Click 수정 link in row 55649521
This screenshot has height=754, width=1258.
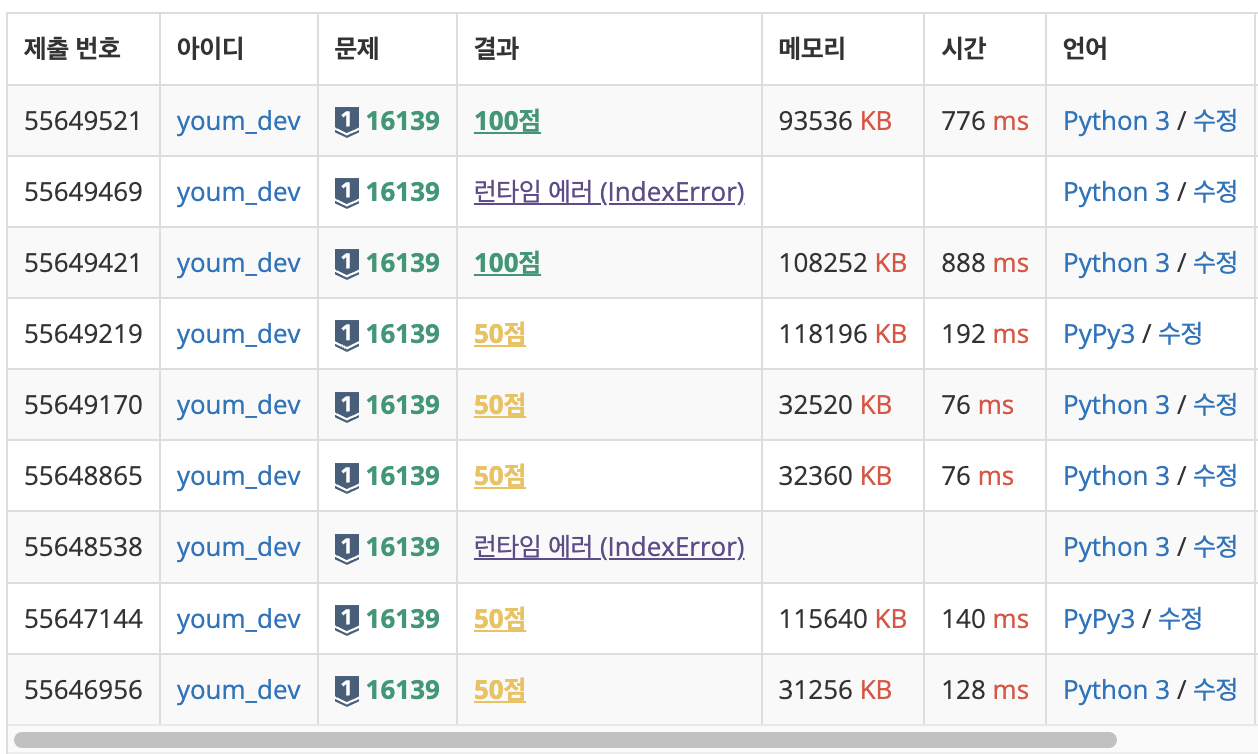[x=1216, y=121]
